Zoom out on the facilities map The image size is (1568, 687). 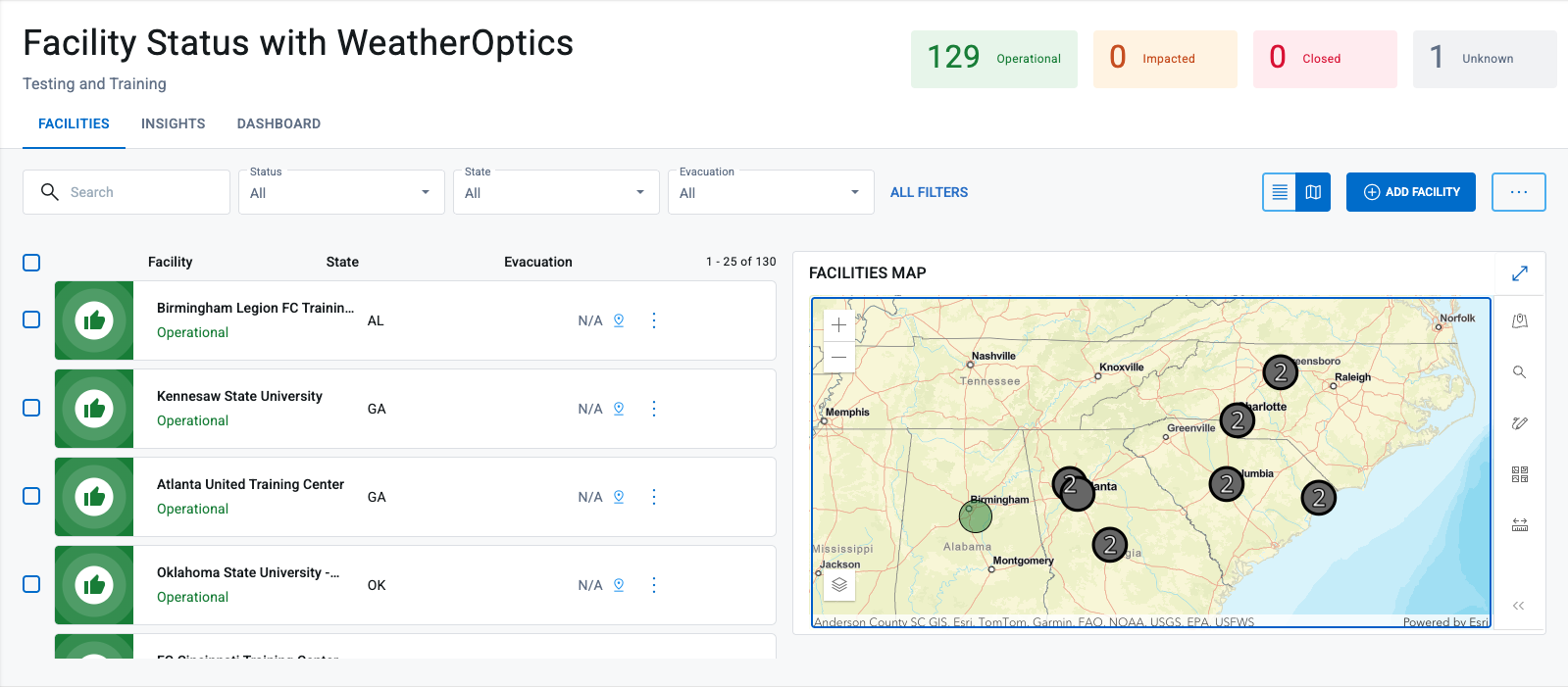(839, 358)
